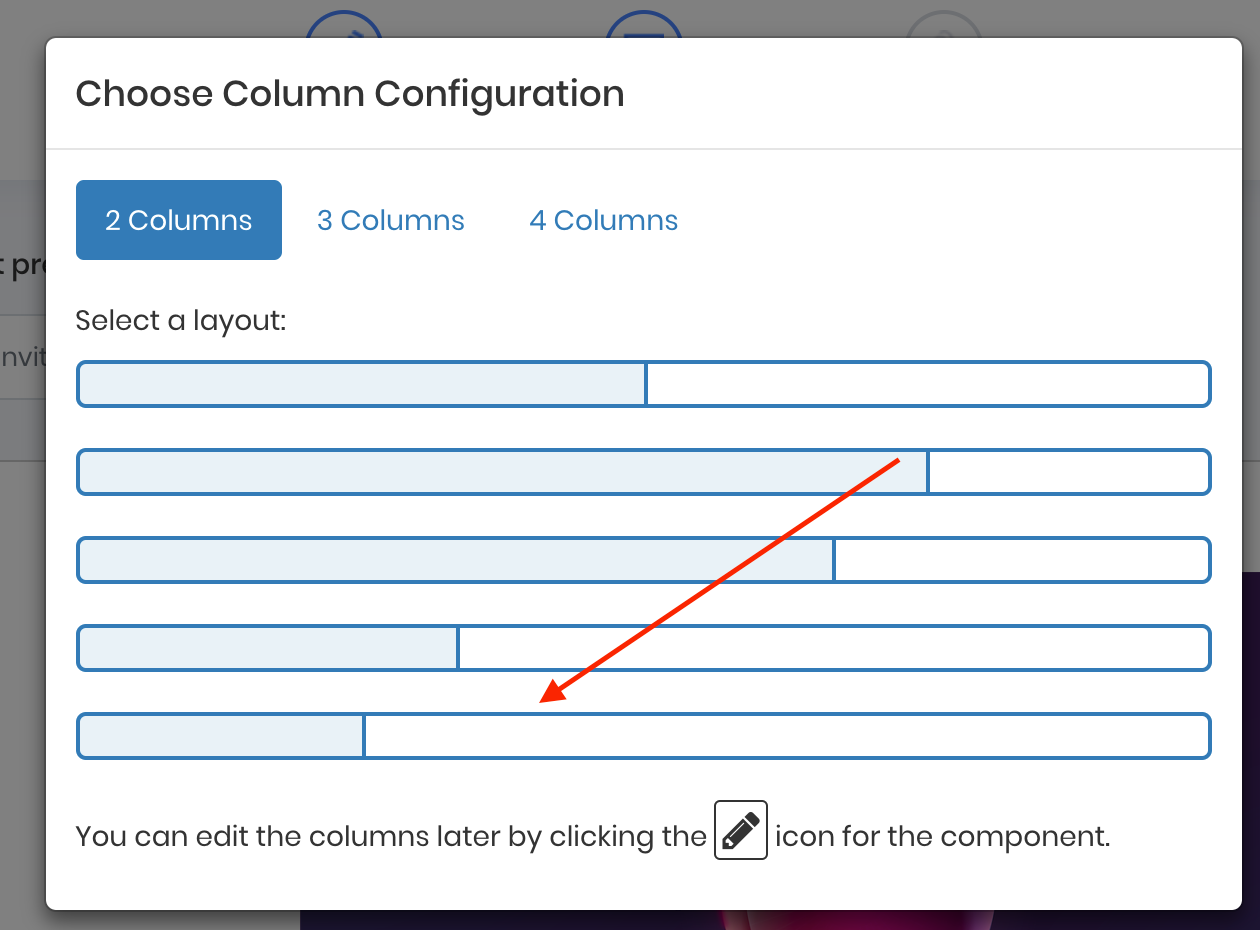Screen dimensions: 1260x930
Task: Click the pencil edit icon in the hint
Action: pyautogui.click(x=741, y=830)
